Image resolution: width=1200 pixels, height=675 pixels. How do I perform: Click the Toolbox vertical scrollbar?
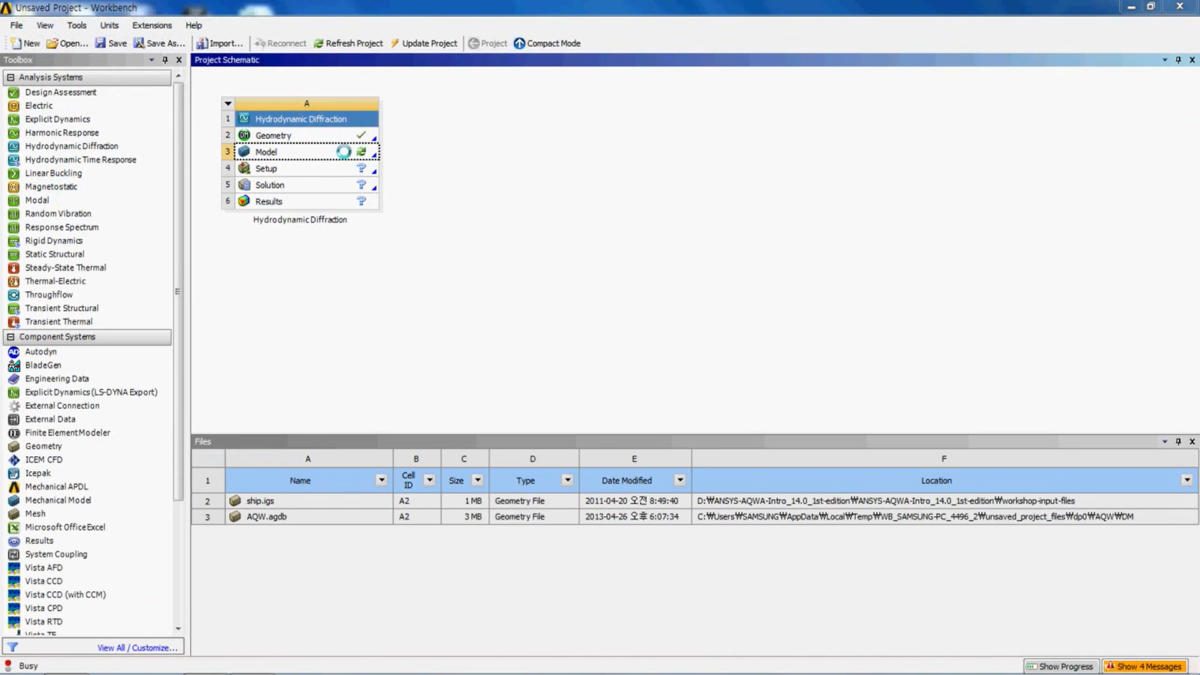pos(178,292)
